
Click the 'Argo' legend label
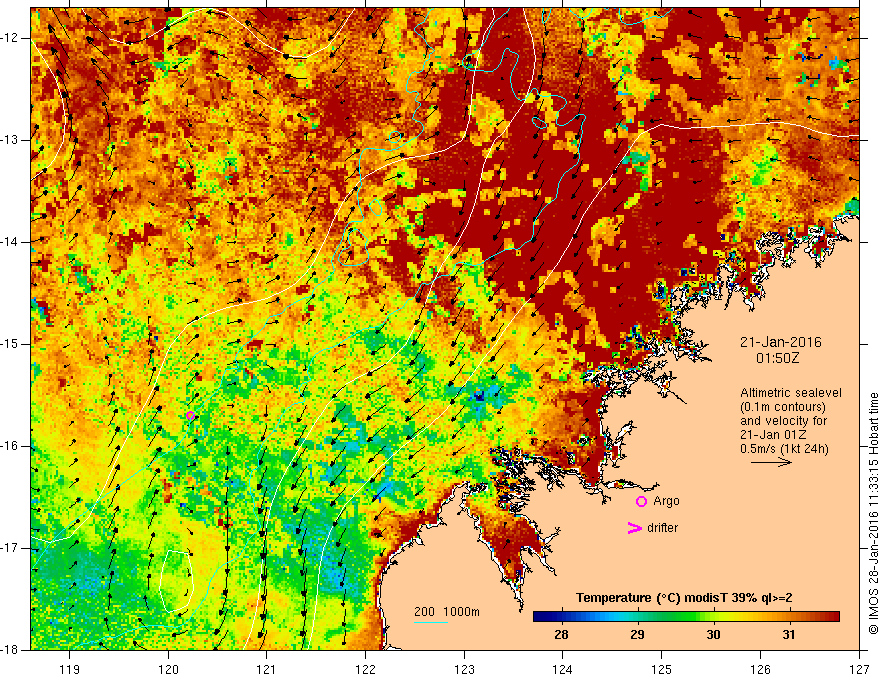point(666,501)
